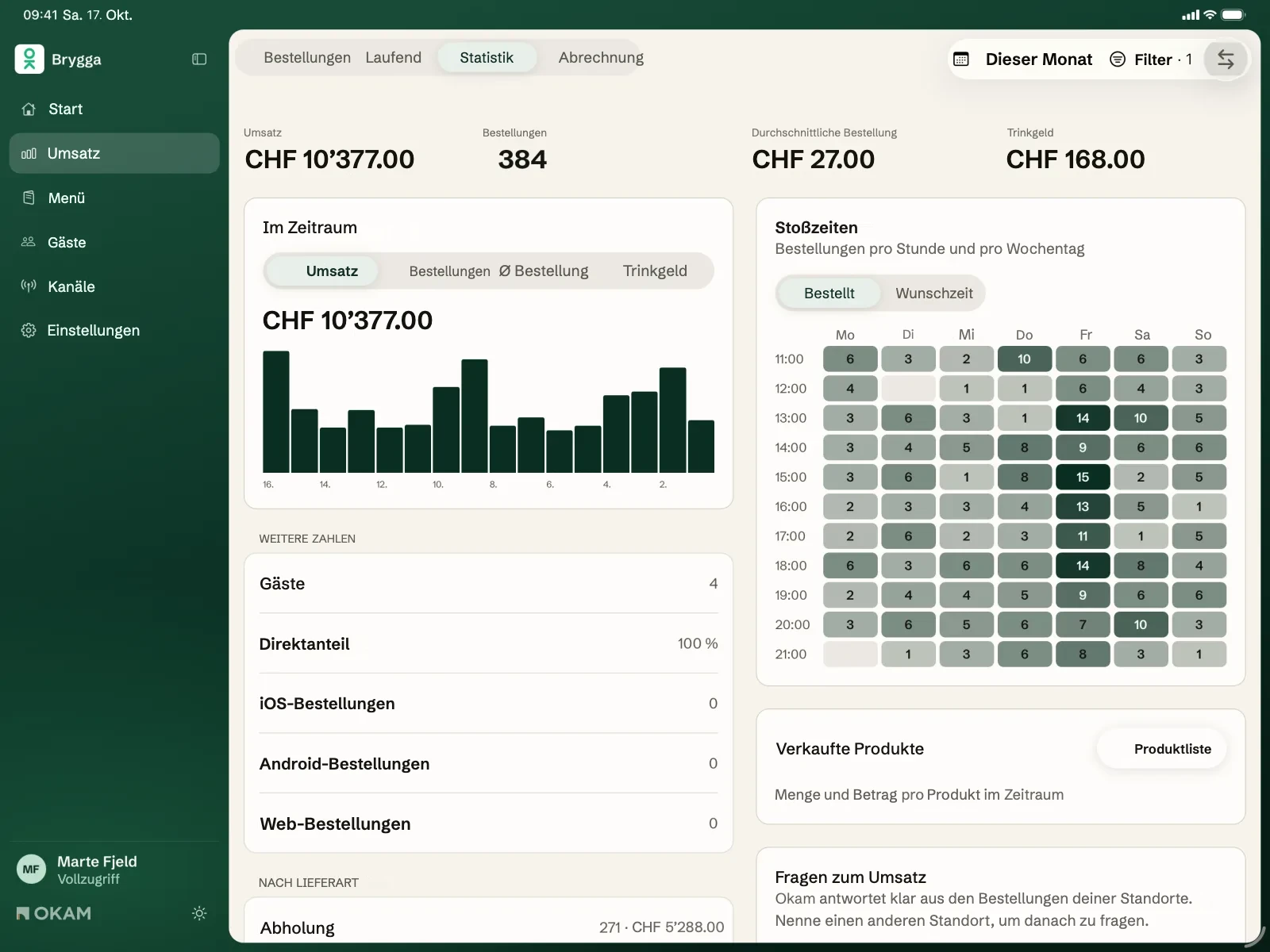Click the Fragen zum Umsatz heading
Image resolution: width=1270 pixels, height=952 pixels.
[850, 877]
